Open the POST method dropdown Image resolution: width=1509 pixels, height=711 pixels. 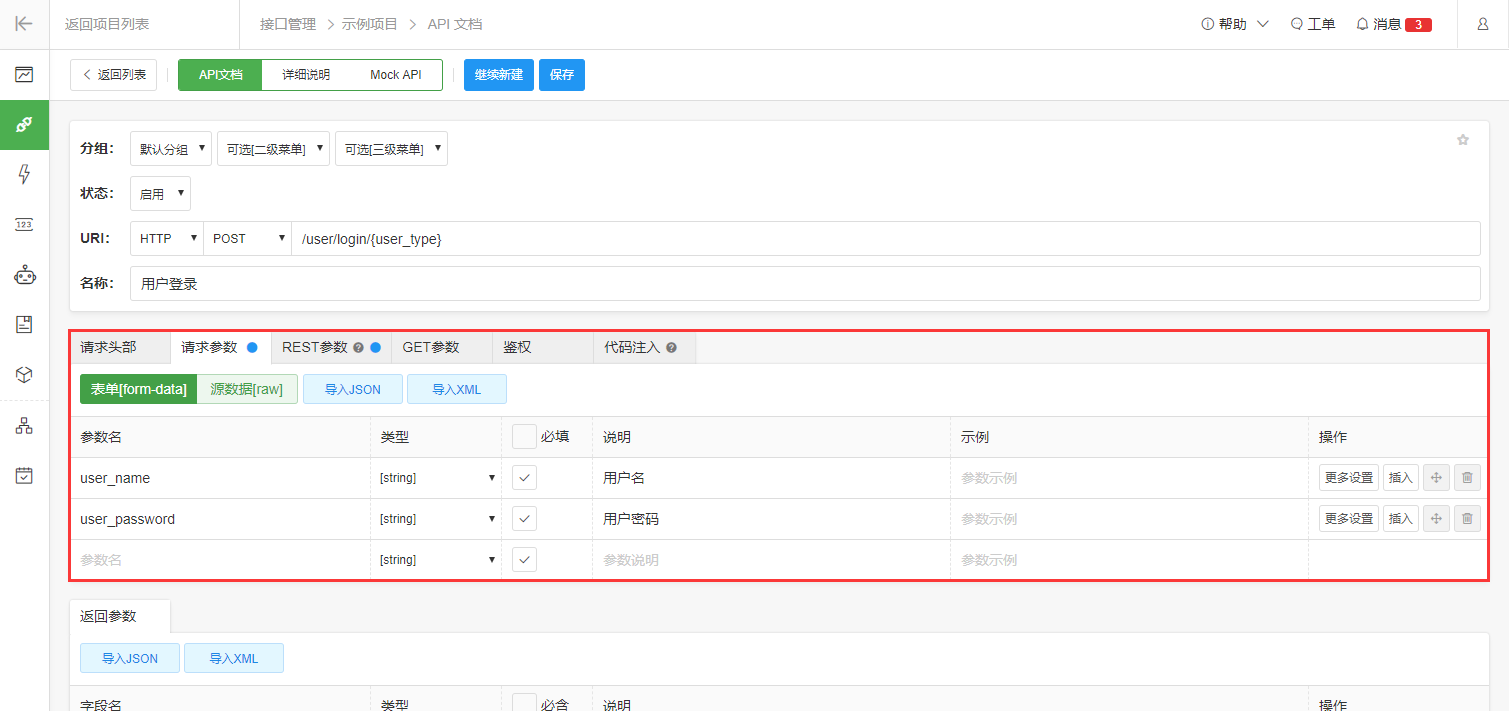click(x=248, y=239)
